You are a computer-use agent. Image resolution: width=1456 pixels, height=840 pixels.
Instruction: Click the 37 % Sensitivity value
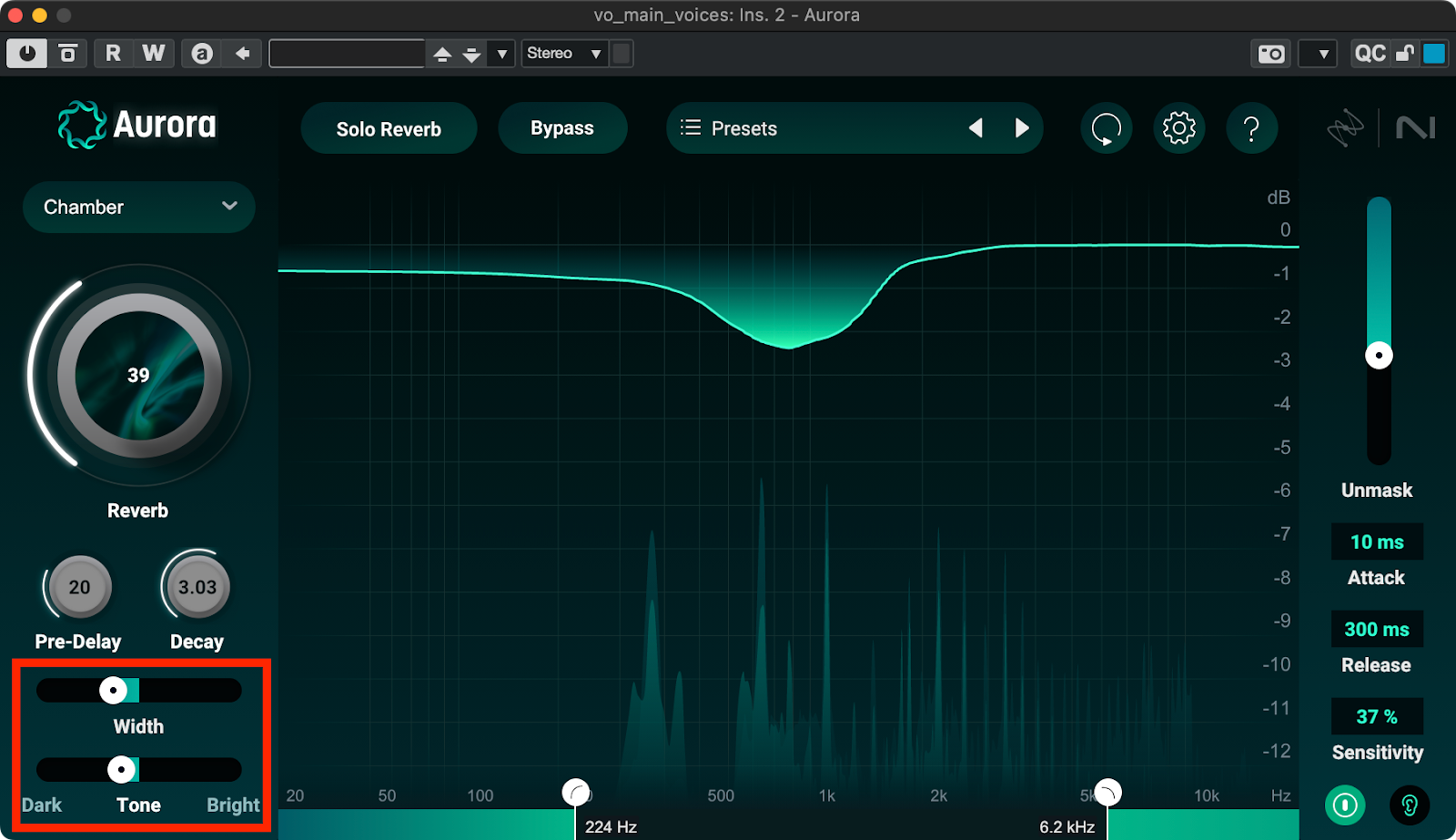coord(1377,717)
